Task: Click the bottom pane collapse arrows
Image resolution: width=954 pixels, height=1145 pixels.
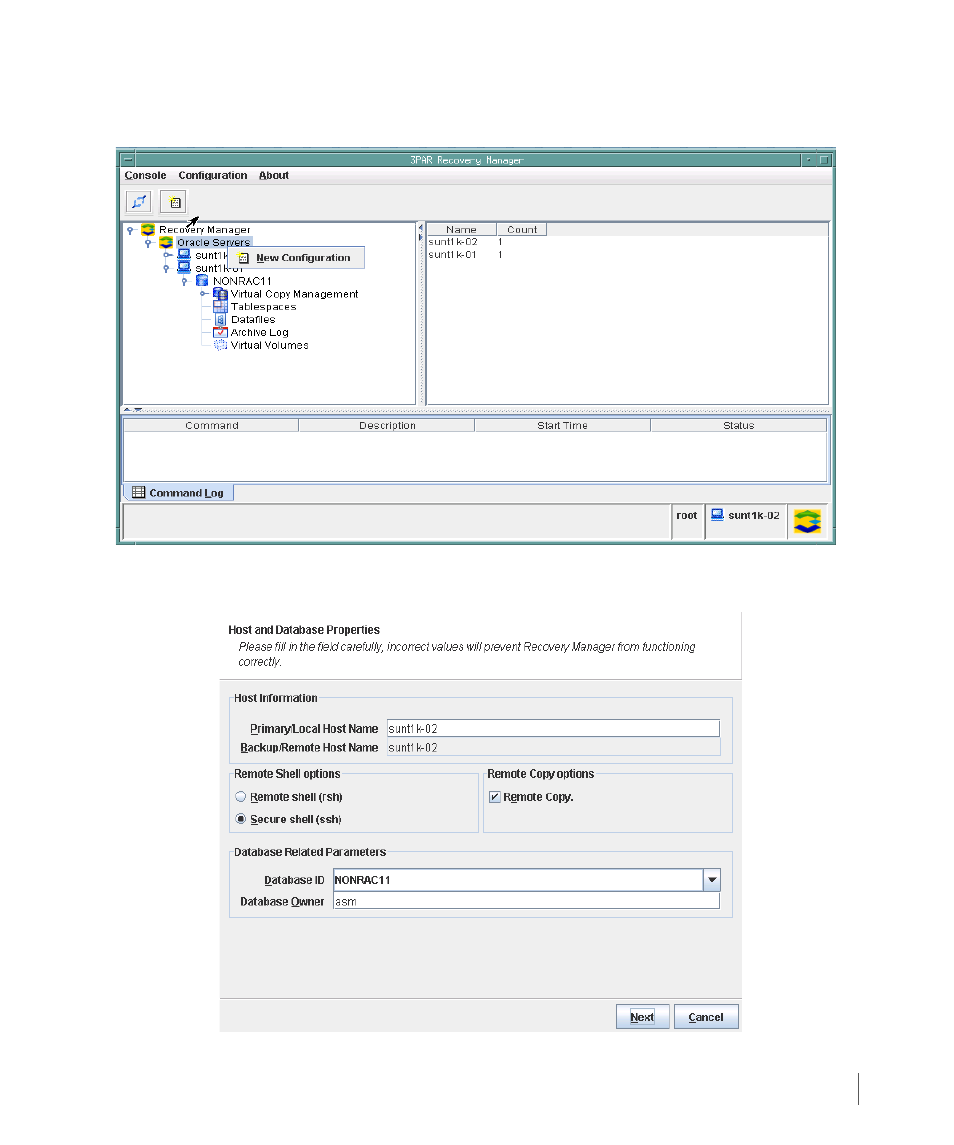Action: [132, 410]
